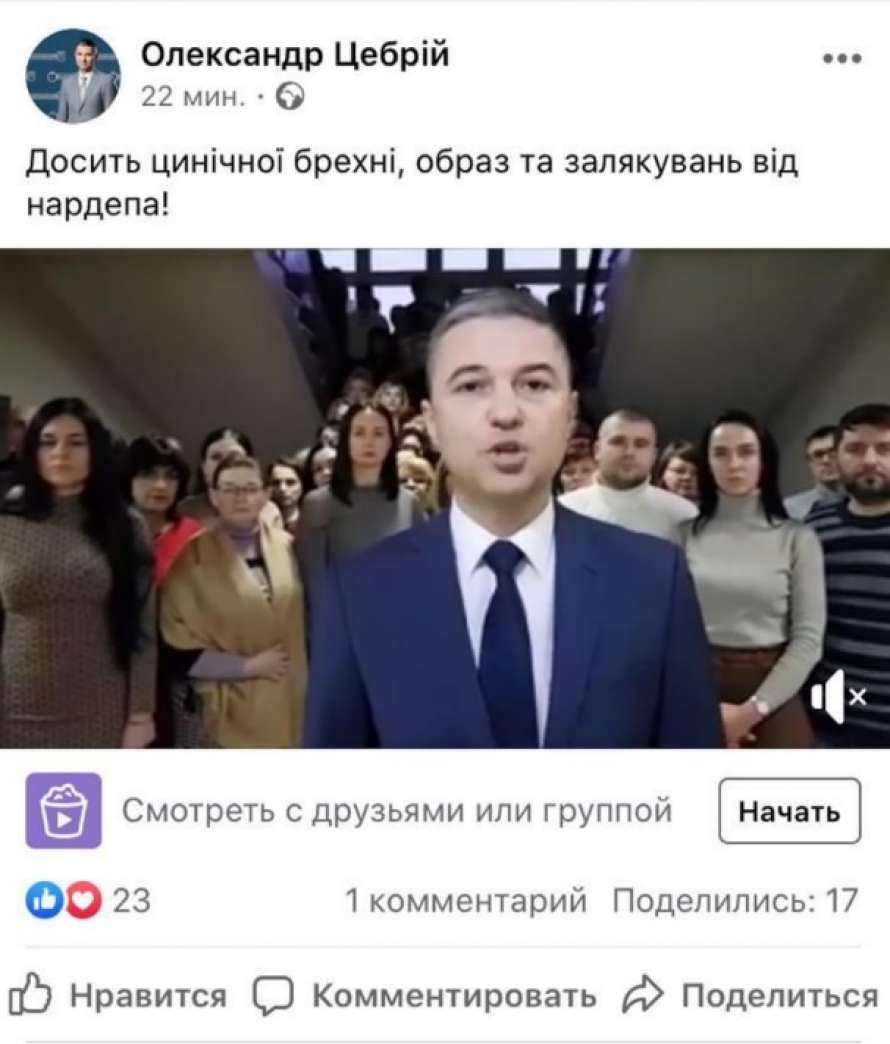Screen dimensions: 890x1044
Task: Open the three-dots post options menu
Action: click(x=842, y=59)
